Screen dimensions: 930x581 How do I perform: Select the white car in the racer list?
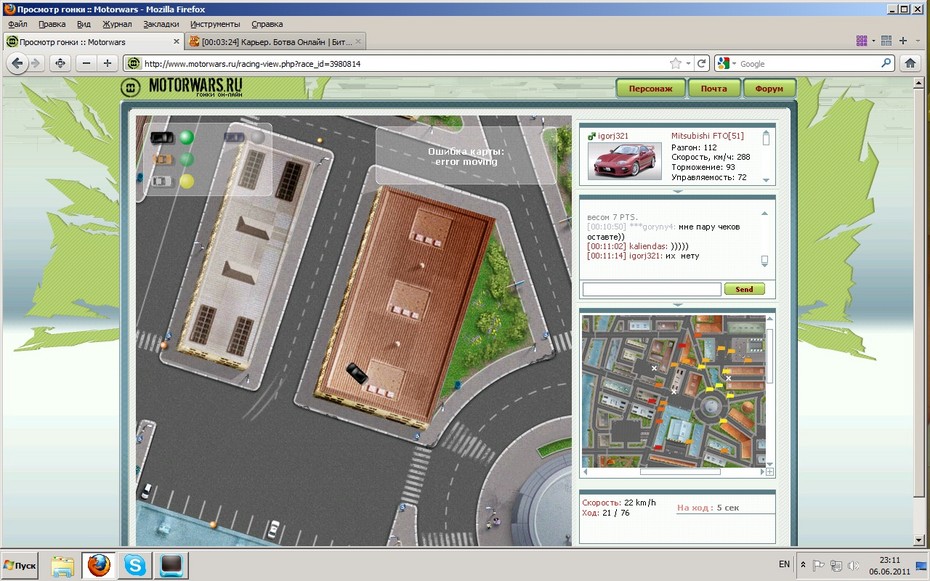[161, 181]
